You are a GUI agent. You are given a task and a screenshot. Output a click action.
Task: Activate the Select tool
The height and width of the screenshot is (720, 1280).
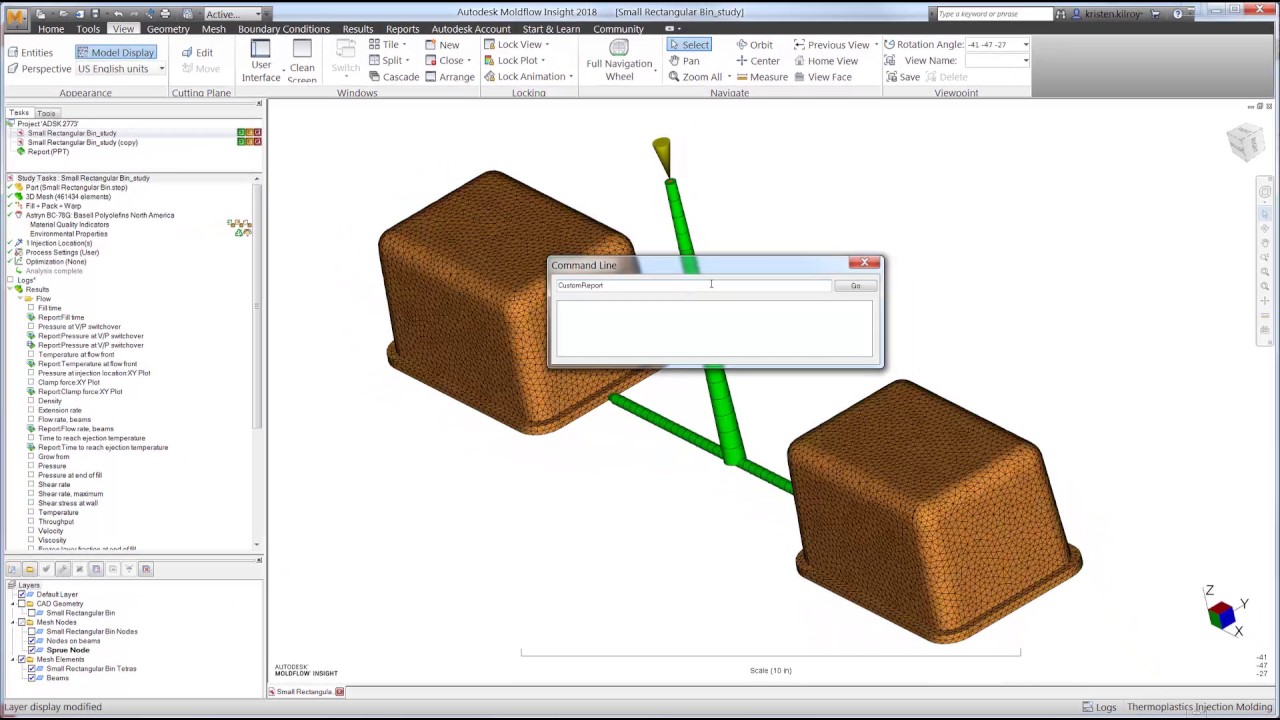688,45
